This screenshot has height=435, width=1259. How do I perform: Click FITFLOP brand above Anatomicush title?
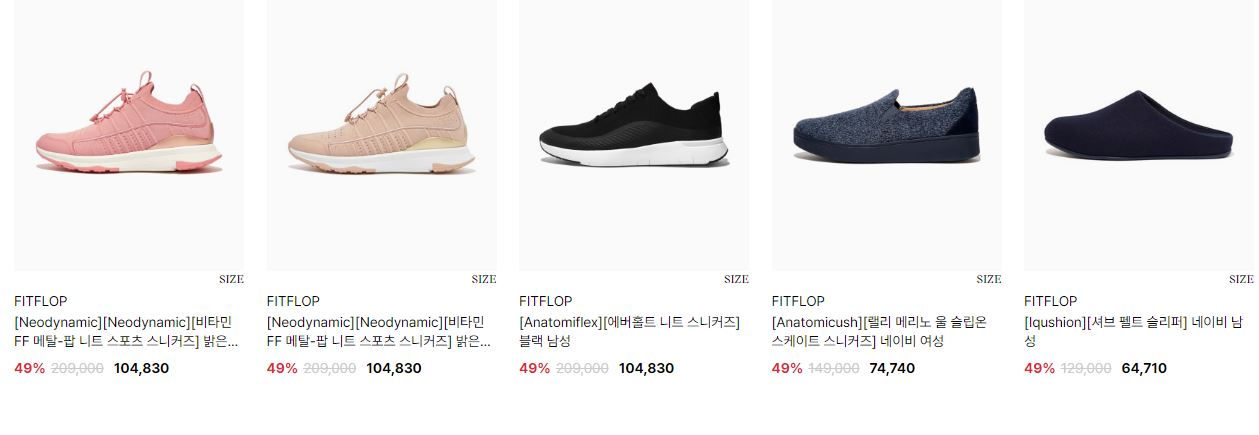tap(798, 301)
